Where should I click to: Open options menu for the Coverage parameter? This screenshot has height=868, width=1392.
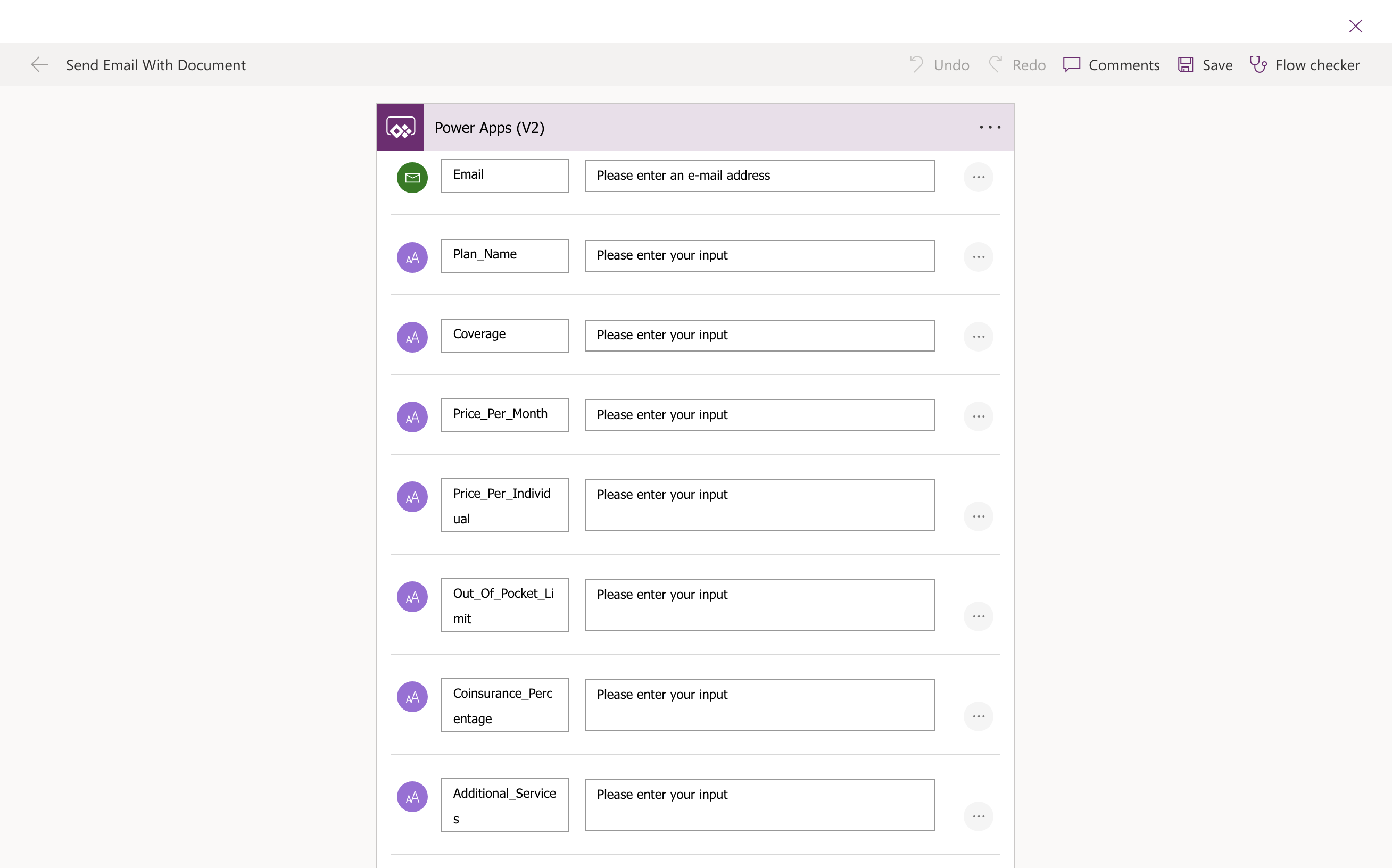click(979, 337)
